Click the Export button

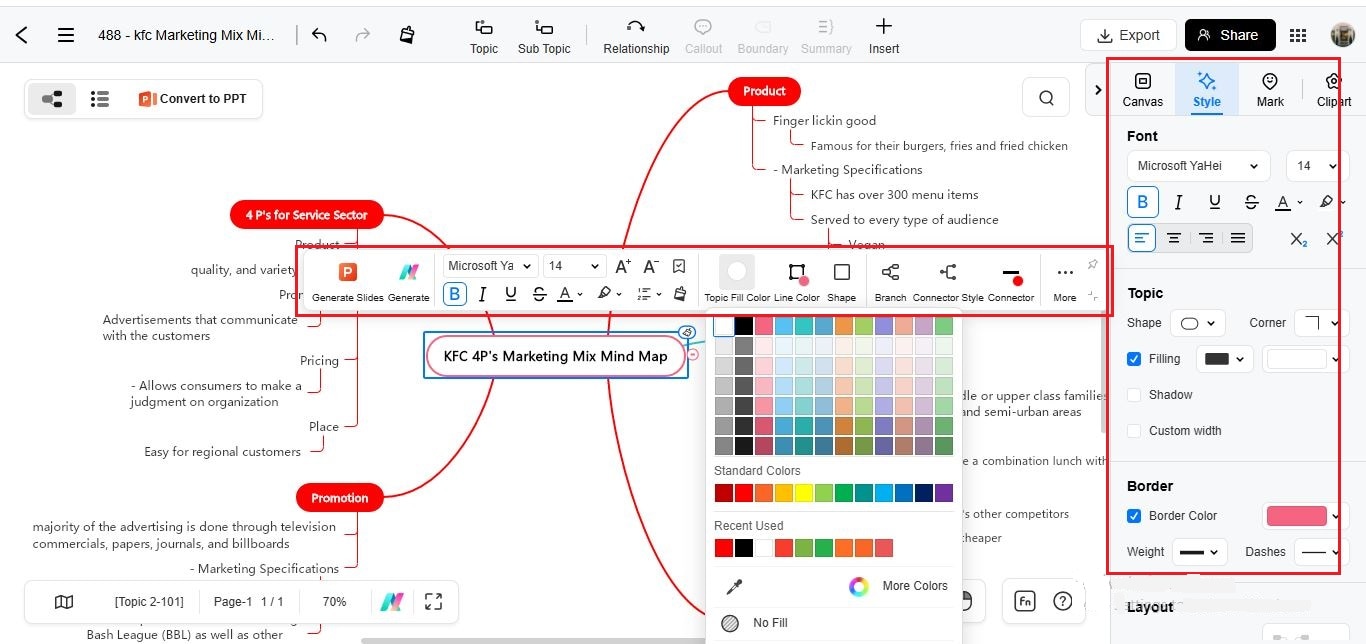(x=1128, y=35)
